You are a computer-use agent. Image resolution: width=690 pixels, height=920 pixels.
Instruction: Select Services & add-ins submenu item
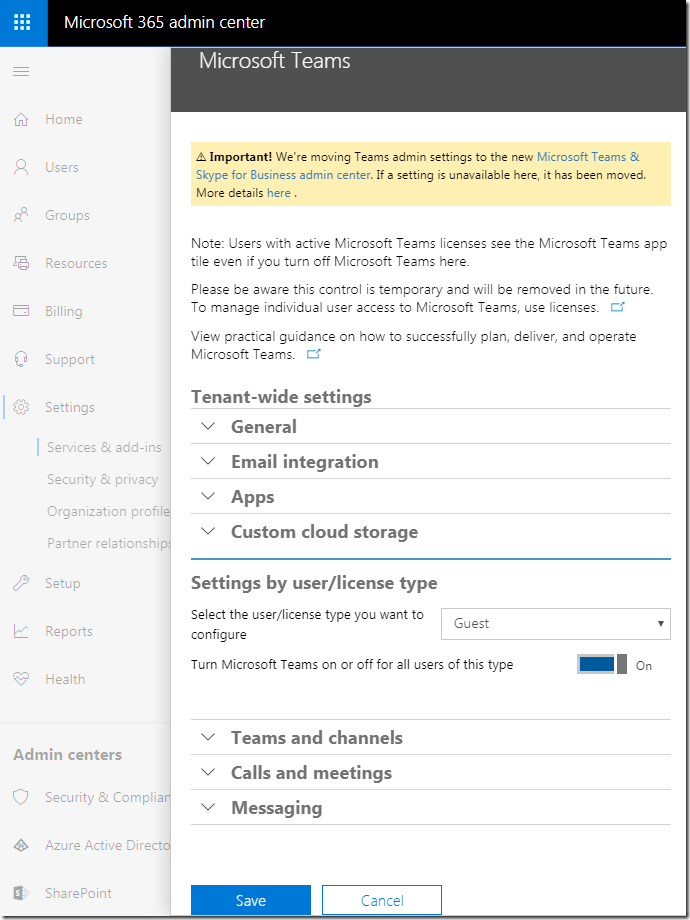coord(104,447)
